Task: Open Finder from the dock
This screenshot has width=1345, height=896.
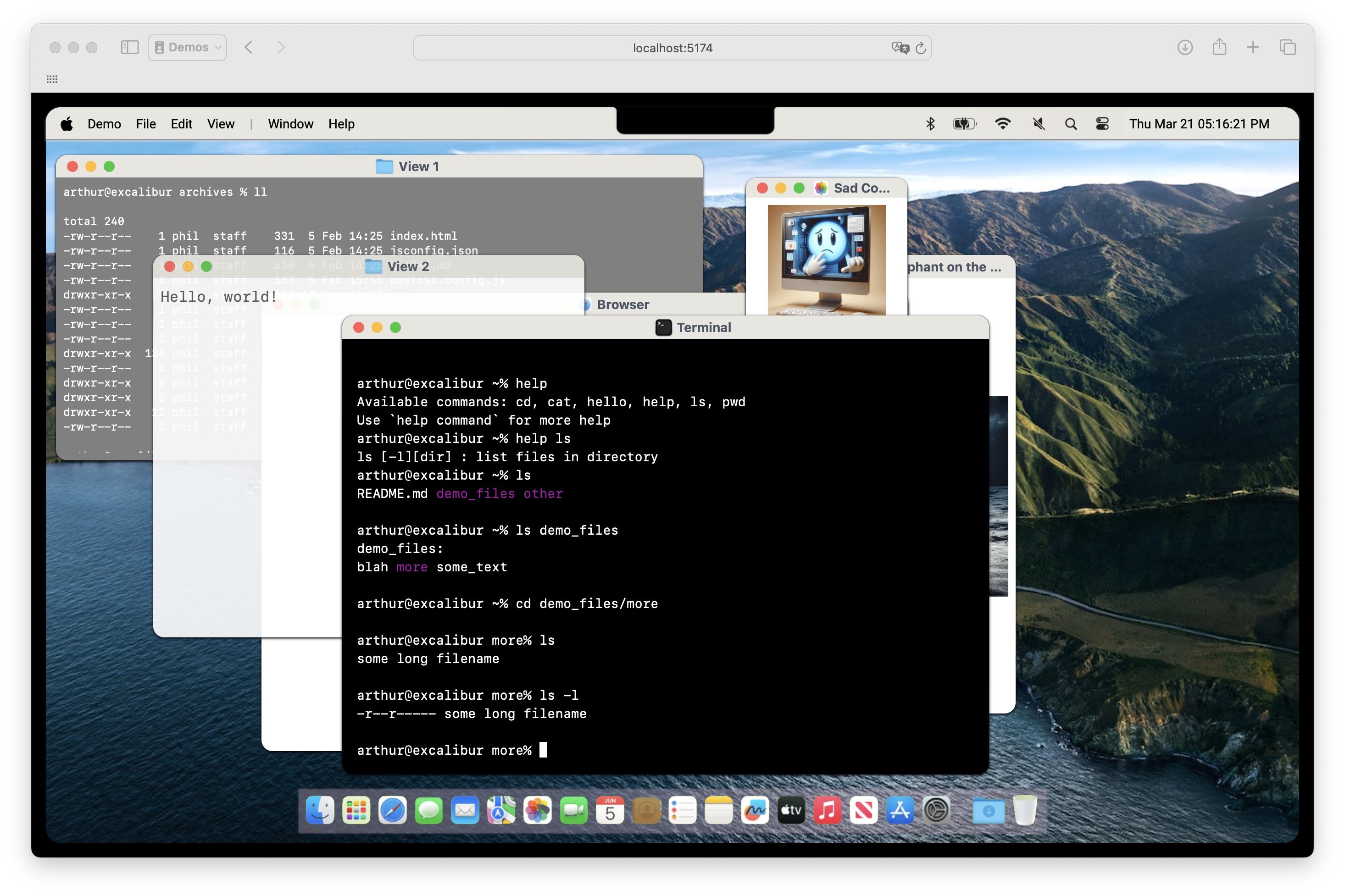Action: click(x=320, y=810)
